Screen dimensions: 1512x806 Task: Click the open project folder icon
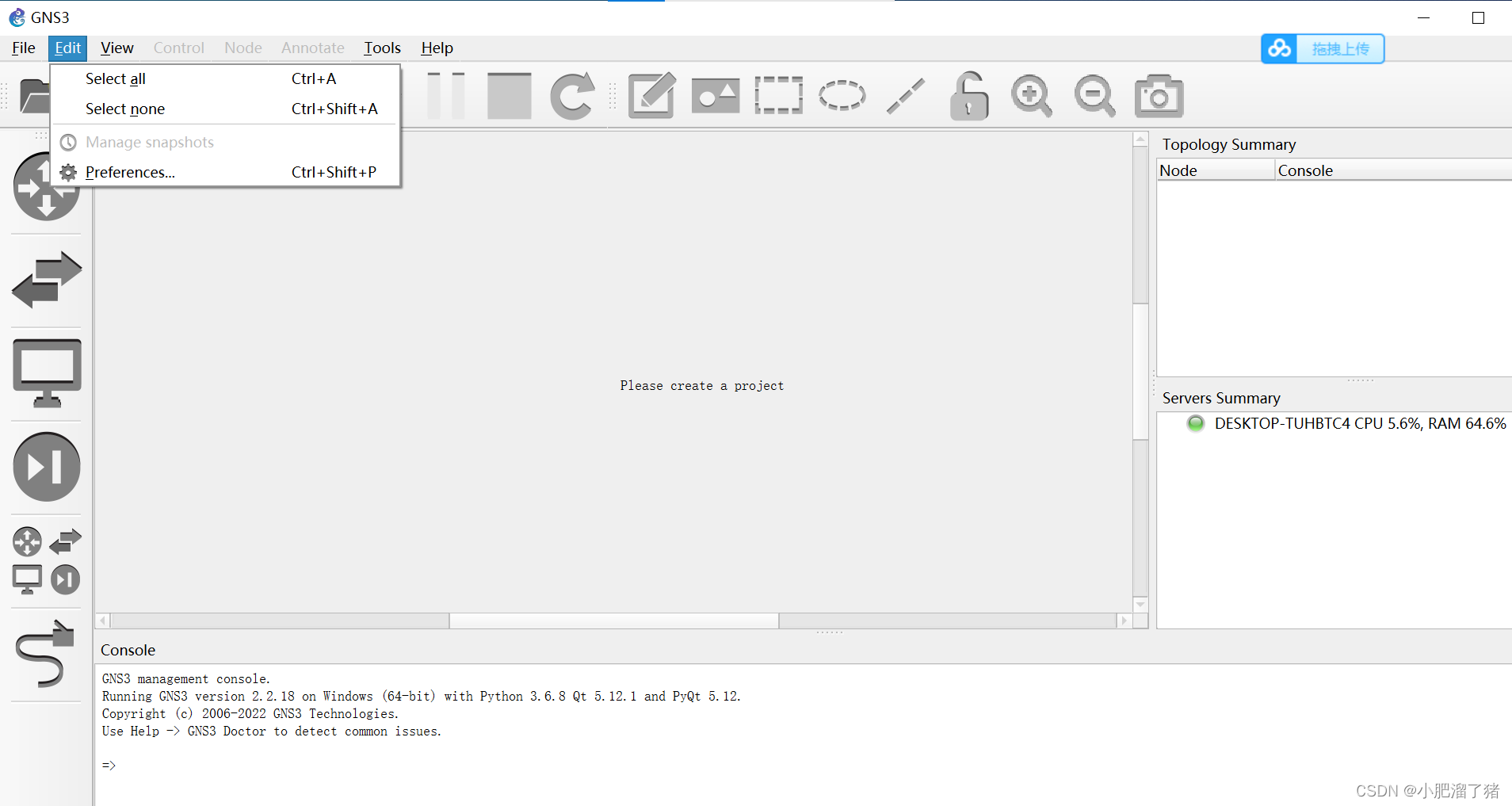point(34,96)
